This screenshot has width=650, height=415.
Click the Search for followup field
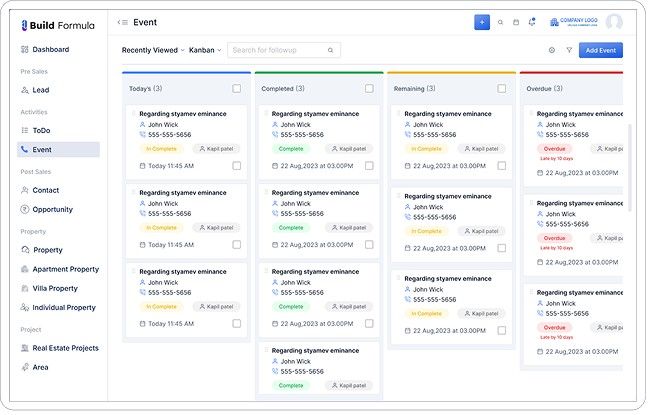[x=278, y=50]
